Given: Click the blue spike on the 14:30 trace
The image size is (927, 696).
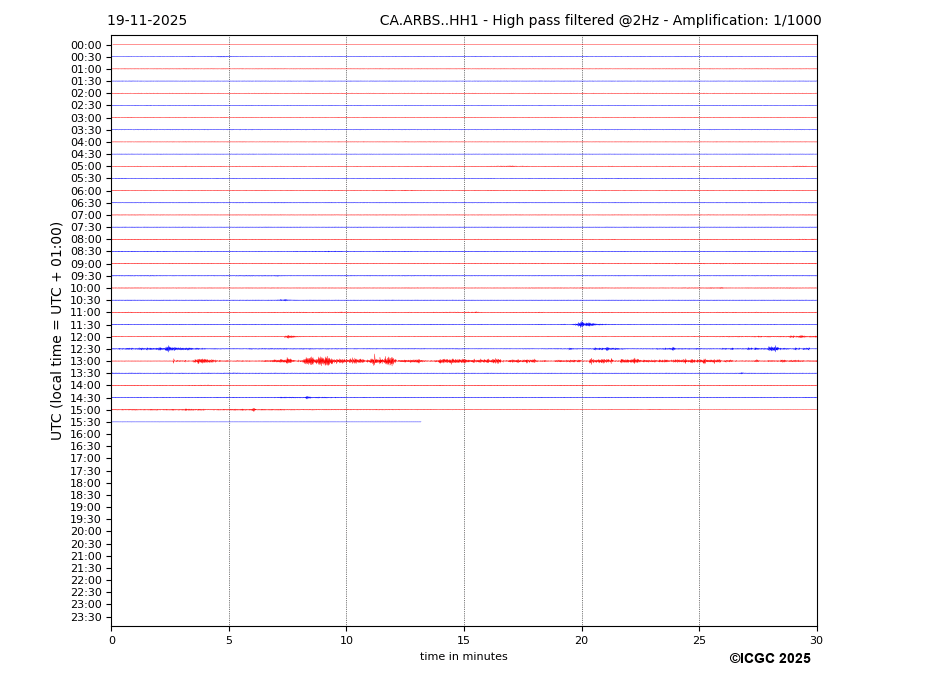Looking at the screenshot, I should point(307,398).
